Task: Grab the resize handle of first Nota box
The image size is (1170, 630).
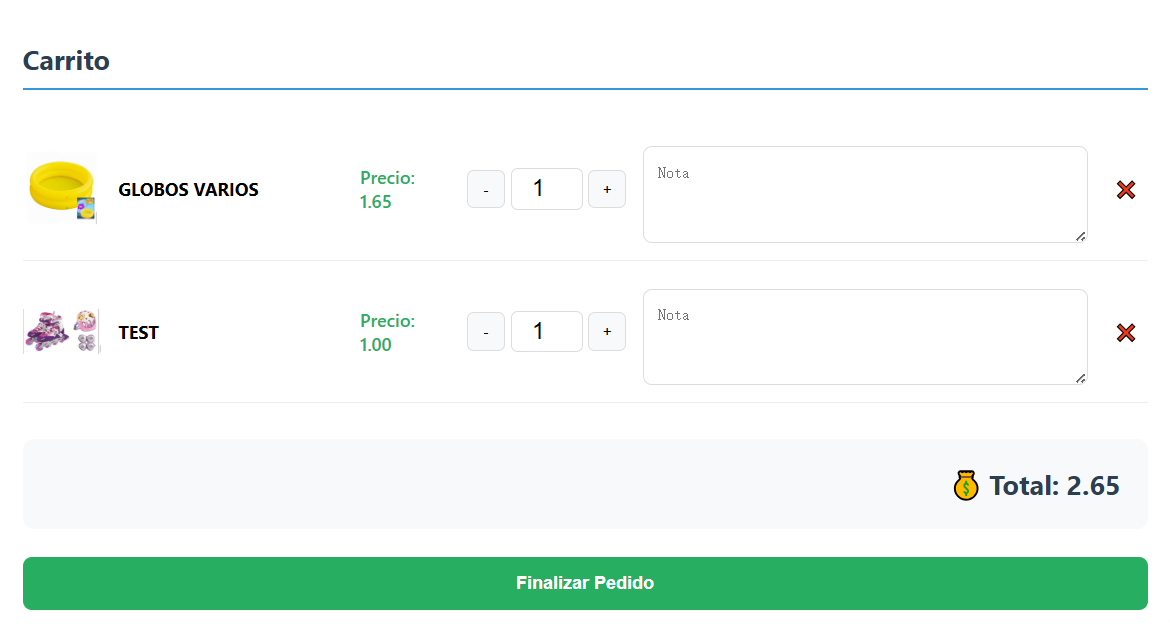Action: click(x=1080, y=236)
